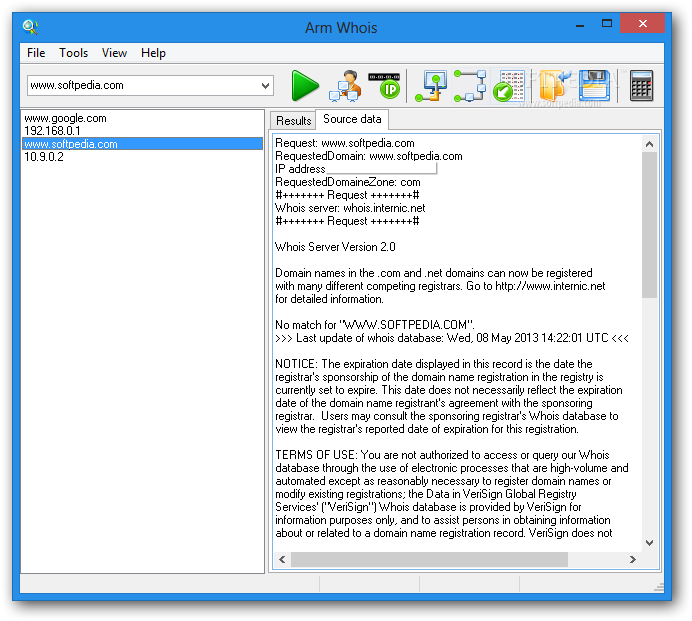Click the trace route nodes icon

point(470,86)
